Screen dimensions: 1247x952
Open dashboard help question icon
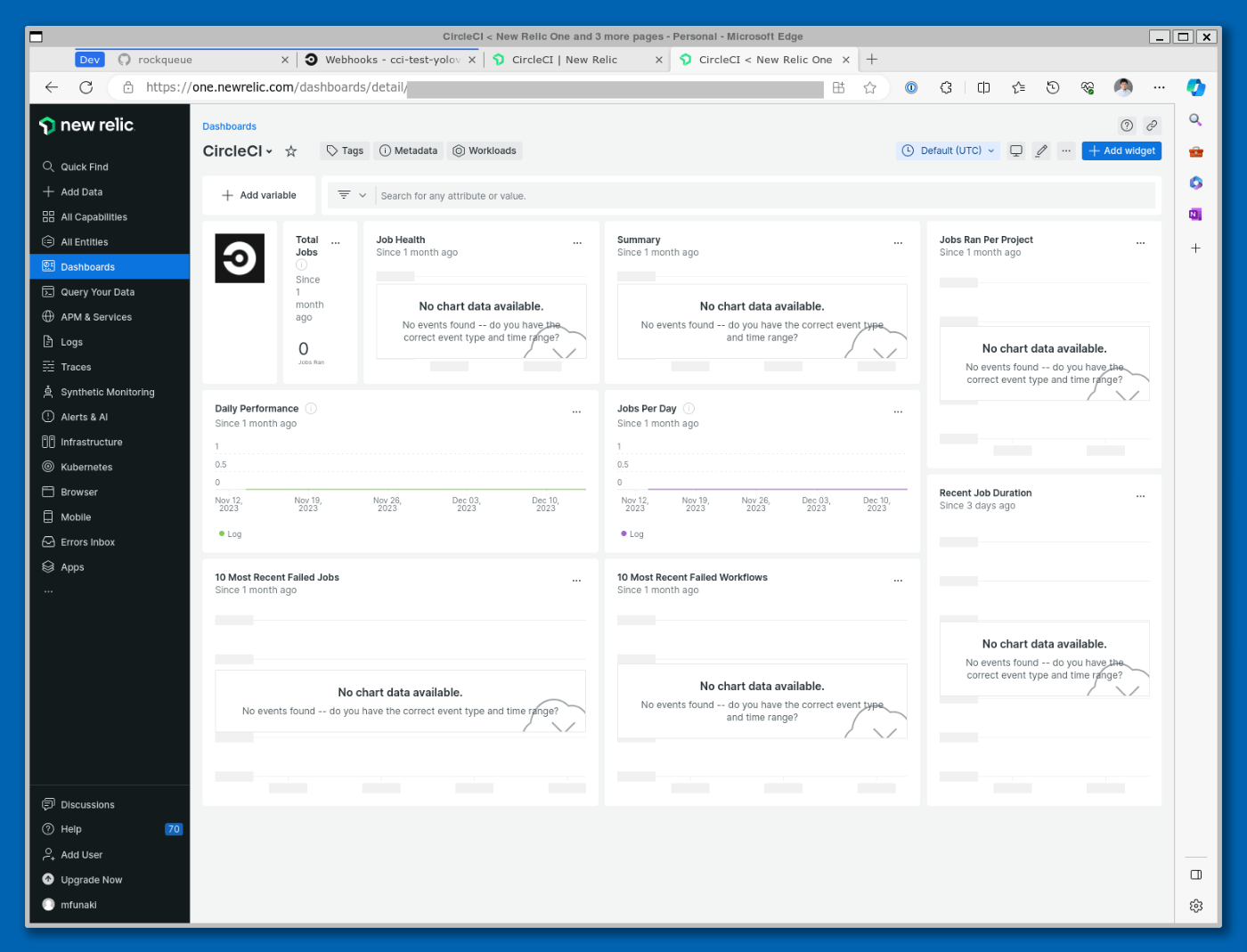coord(1127,126)
